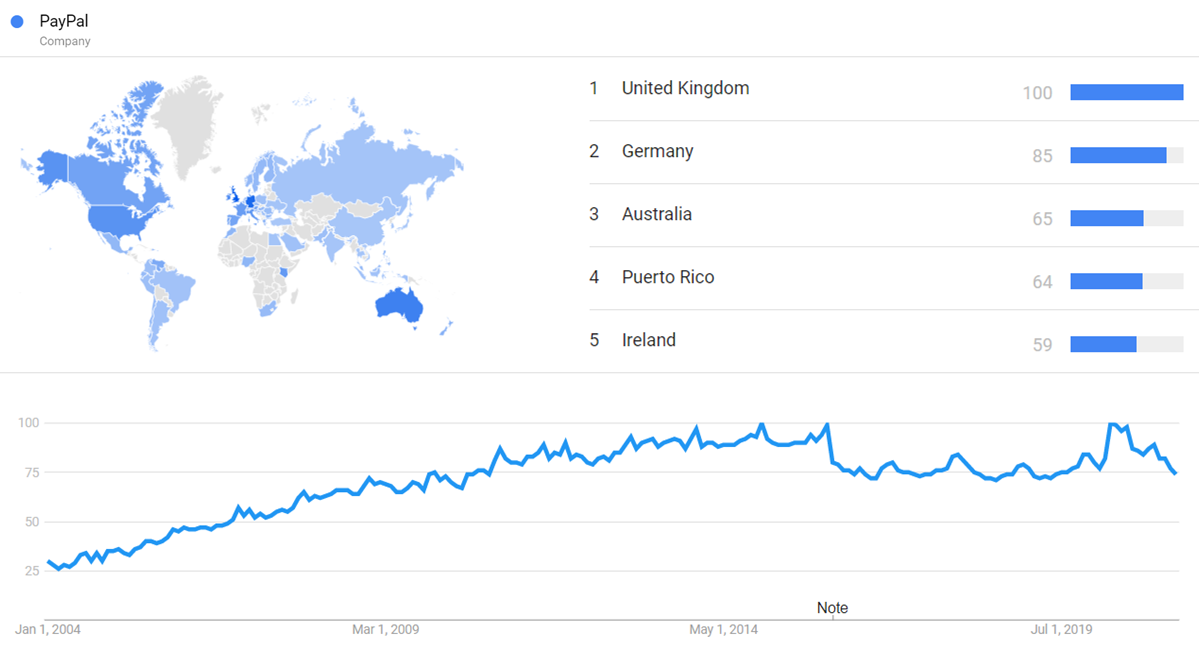1199x658 pixels.
Task: Open United Kingdom region row
Action: 685,88
